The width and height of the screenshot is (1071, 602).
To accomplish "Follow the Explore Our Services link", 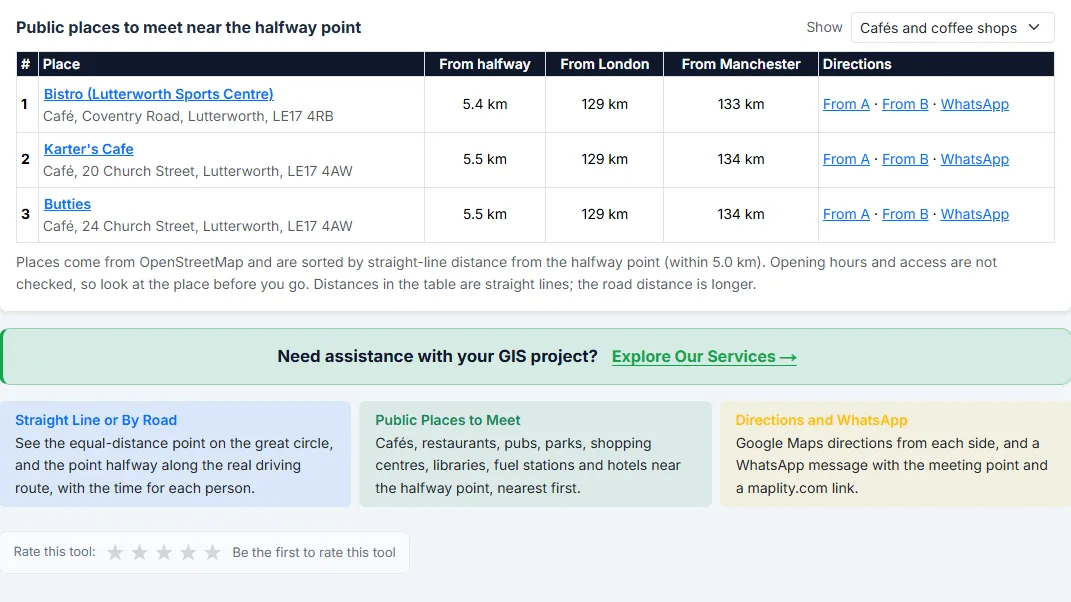I will click(x=704, y=357).
